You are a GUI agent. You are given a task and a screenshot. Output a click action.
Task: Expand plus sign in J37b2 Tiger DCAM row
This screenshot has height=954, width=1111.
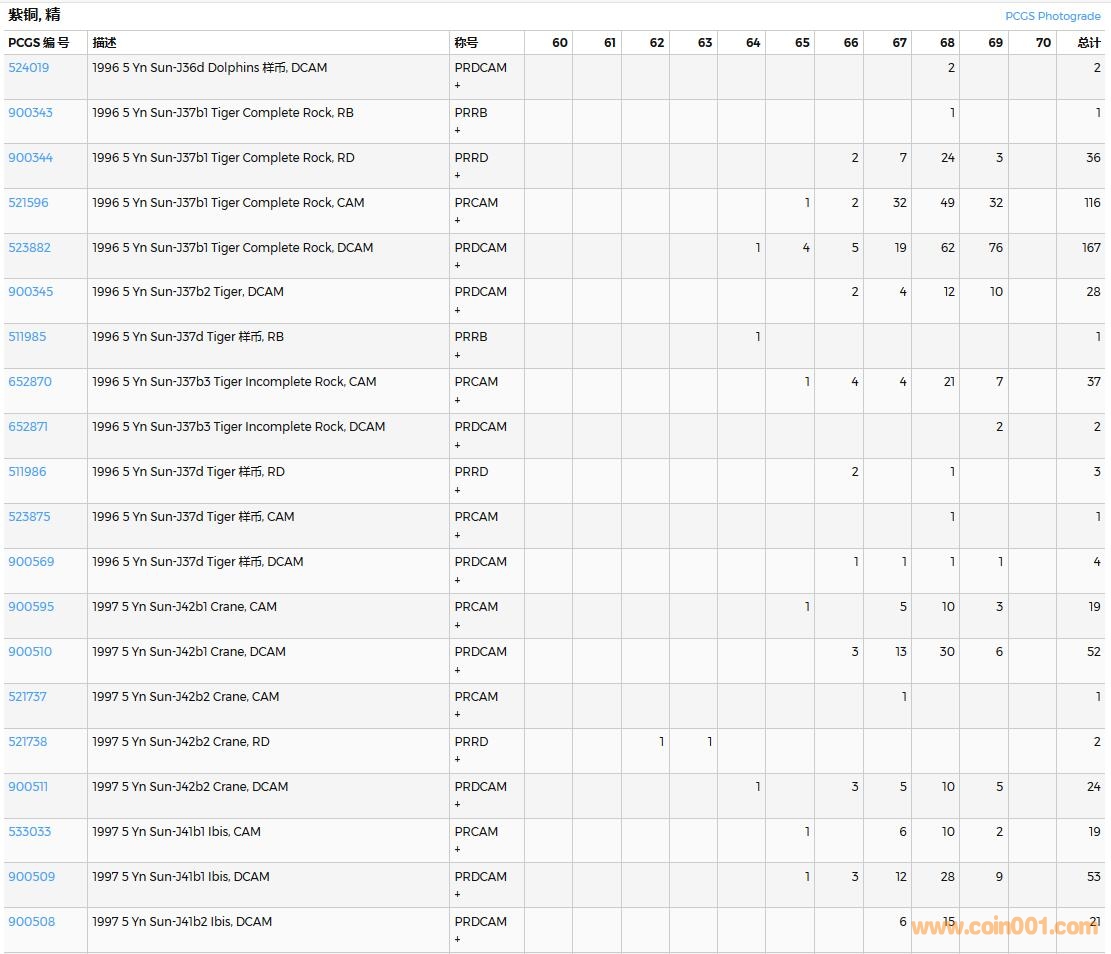coord(458,310)
